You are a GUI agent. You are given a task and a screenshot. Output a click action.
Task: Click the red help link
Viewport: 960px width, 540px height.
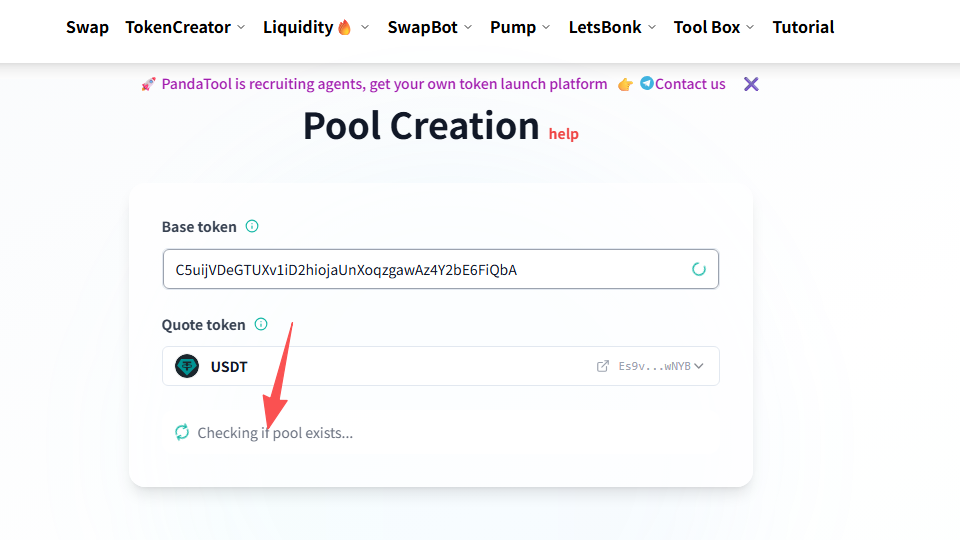563,134
